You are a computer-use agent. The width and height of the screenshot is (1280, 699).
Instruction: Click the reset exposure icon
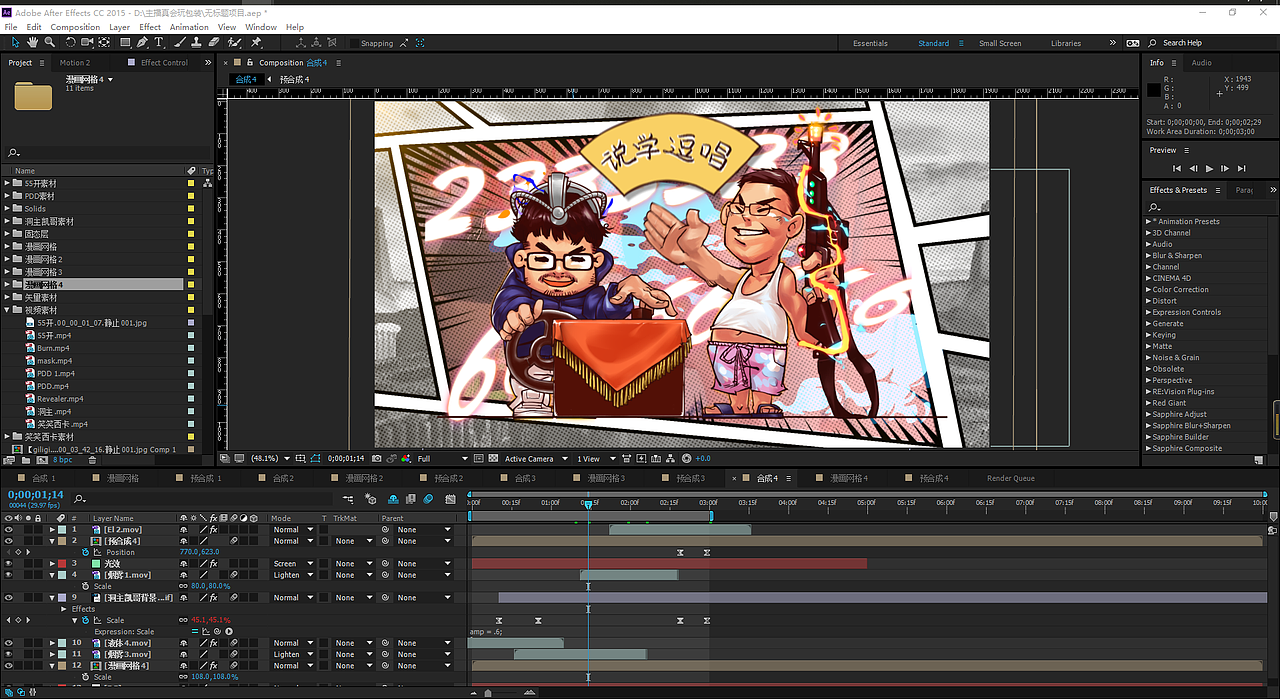[x=686, y=459]
